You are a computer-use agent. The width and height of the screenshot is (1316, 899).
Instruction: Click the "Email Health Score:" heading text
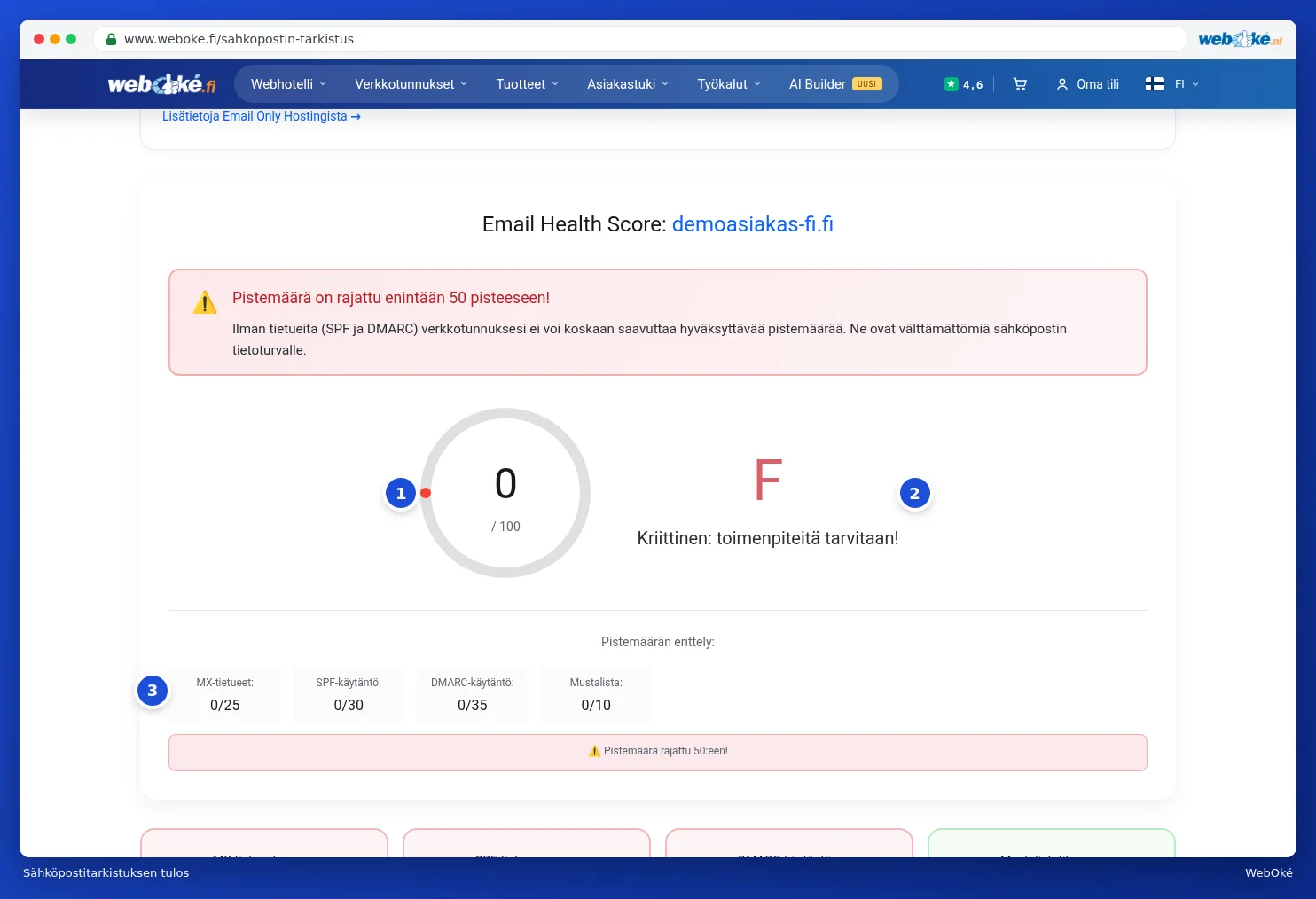(574, 224)
